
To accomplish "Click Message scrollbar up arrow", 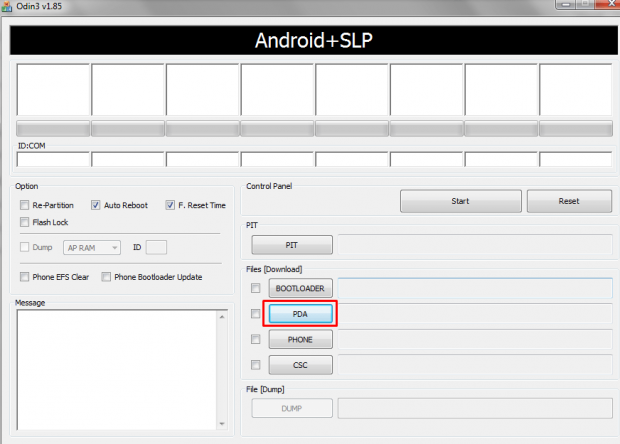I will pos(222,317).
